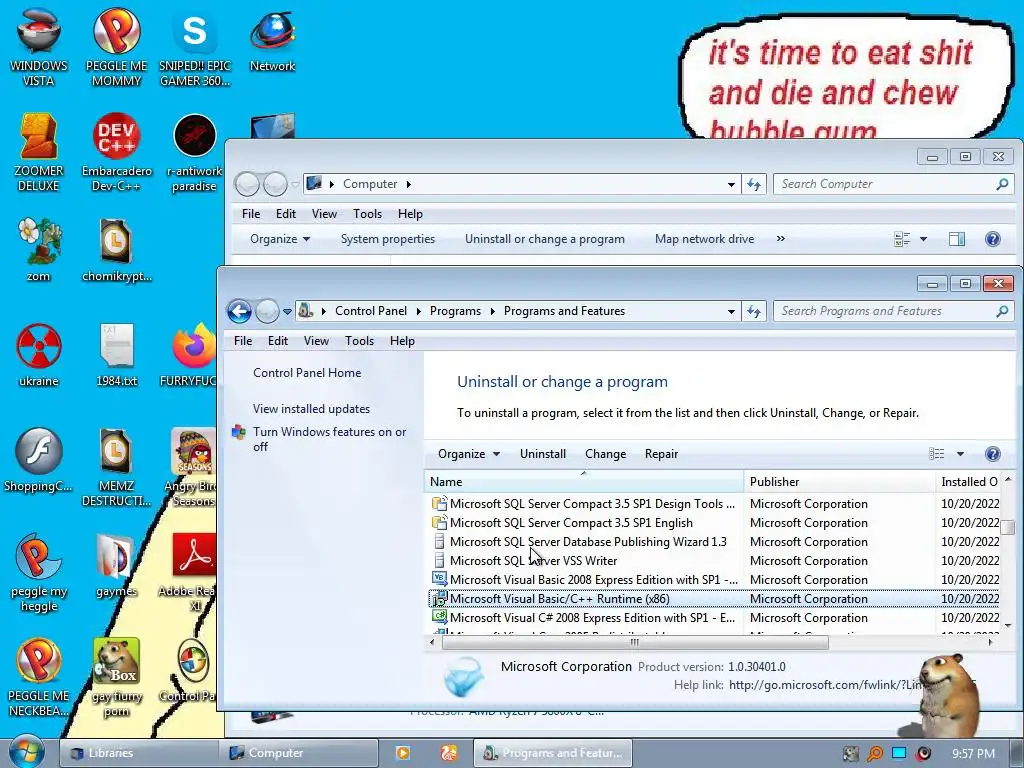The width and height of the screenshot is (1024, 768).
Task: Select Microsoft SQL Server VSS Writer row
Action: pyautogui.click(x=714, y=560)
